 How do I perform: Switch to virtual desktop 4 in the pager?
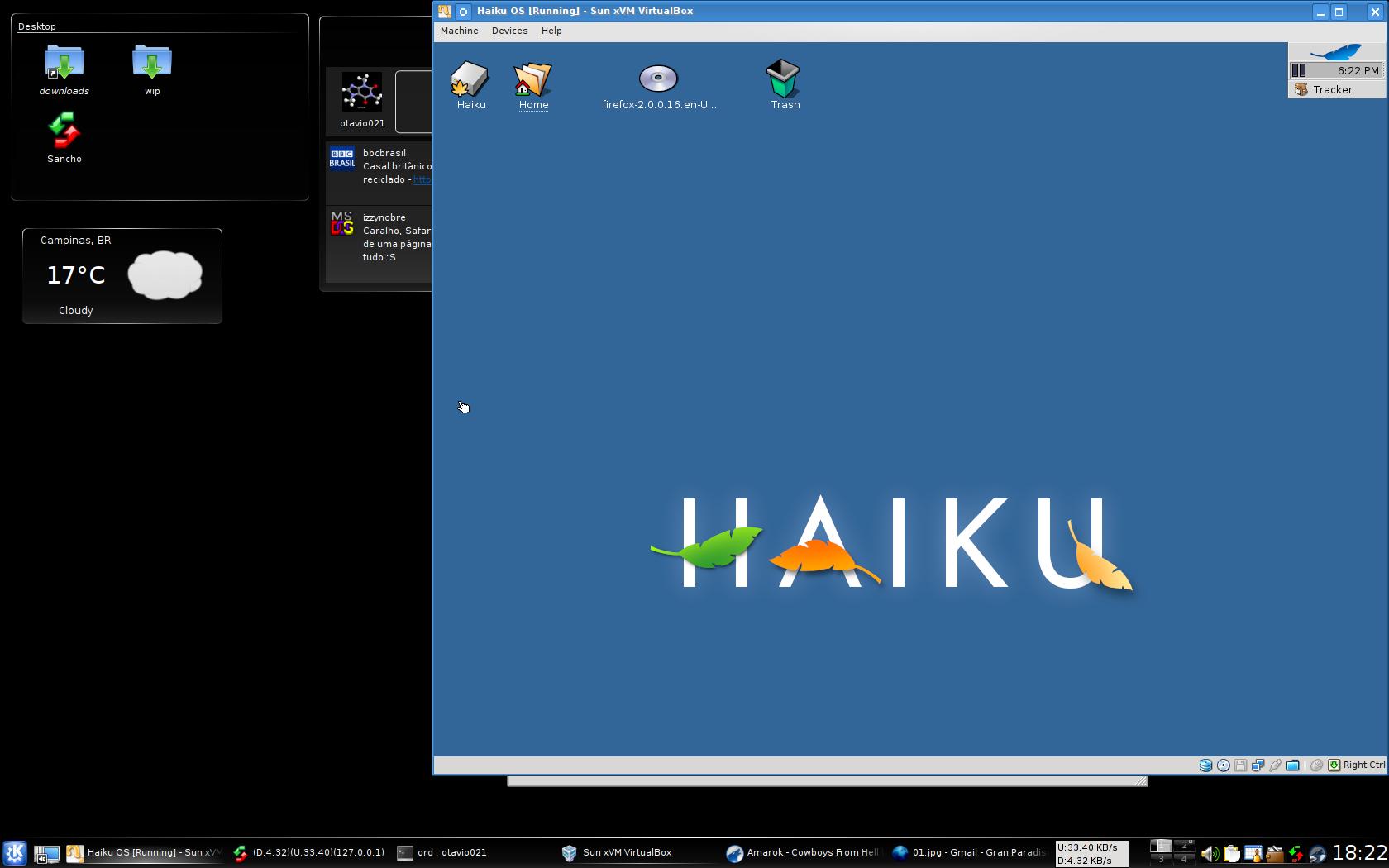[1184, 859]
